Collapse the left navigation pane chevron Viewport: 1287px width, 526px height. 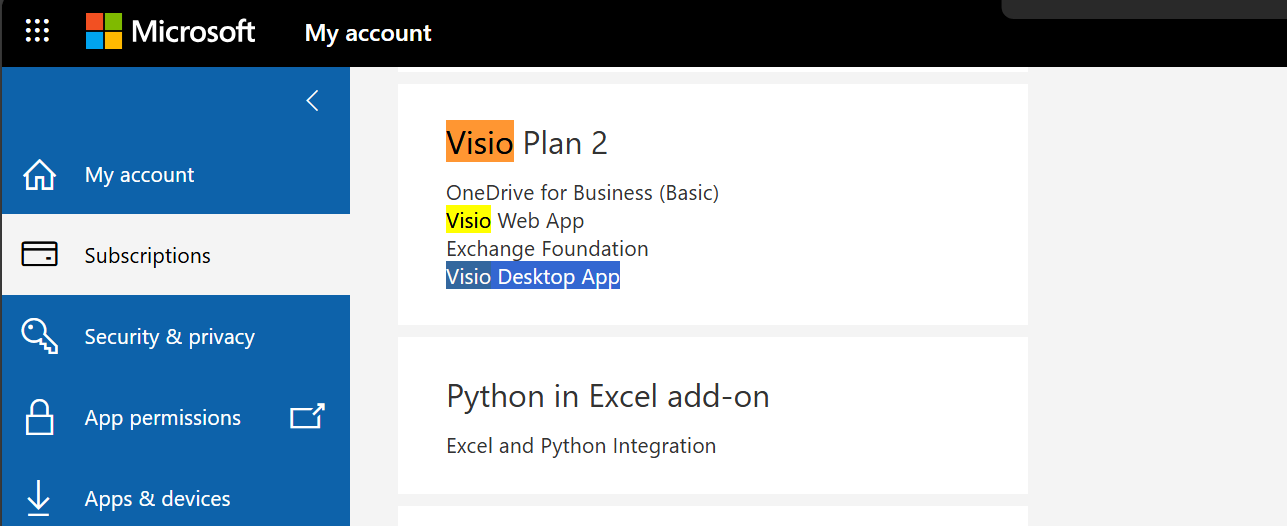[x=312, y=101]
